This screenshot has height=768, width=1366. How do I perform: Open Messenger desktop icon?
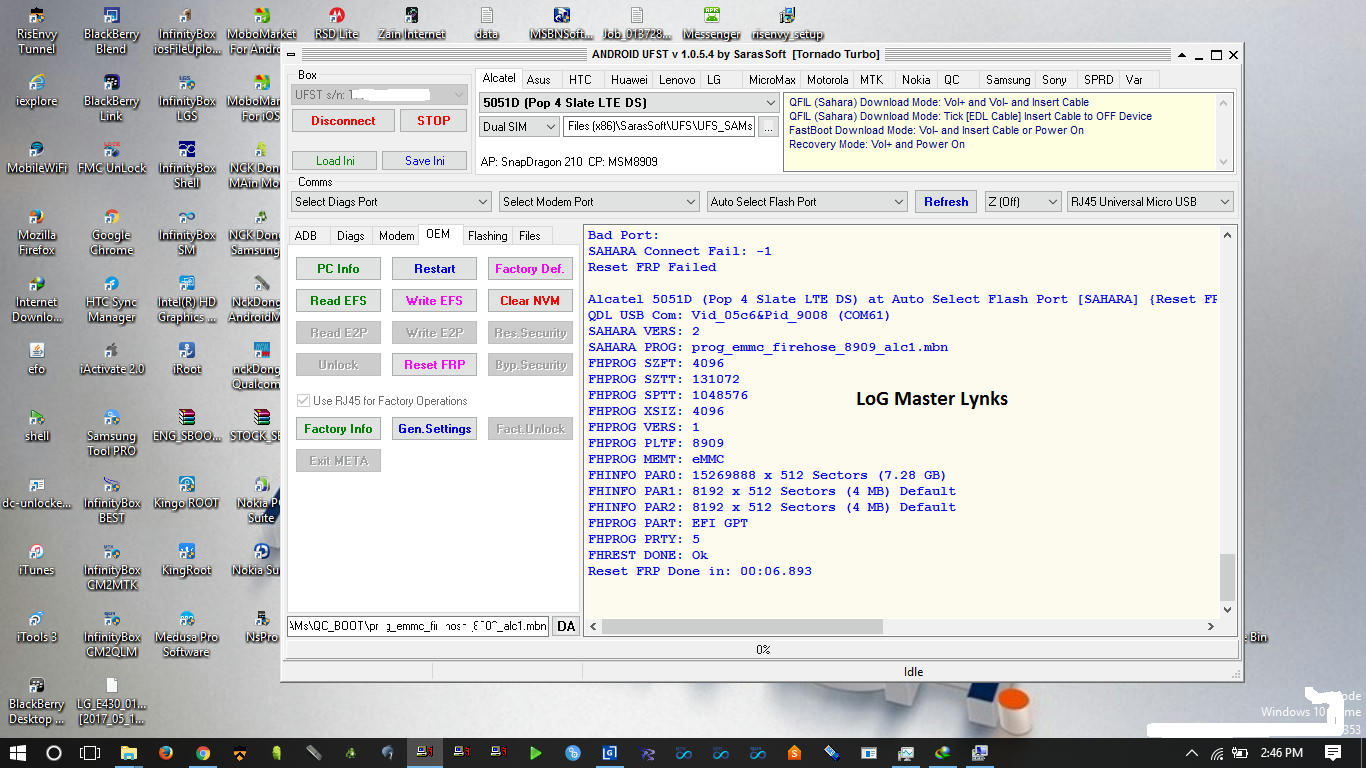pos(711,23)
